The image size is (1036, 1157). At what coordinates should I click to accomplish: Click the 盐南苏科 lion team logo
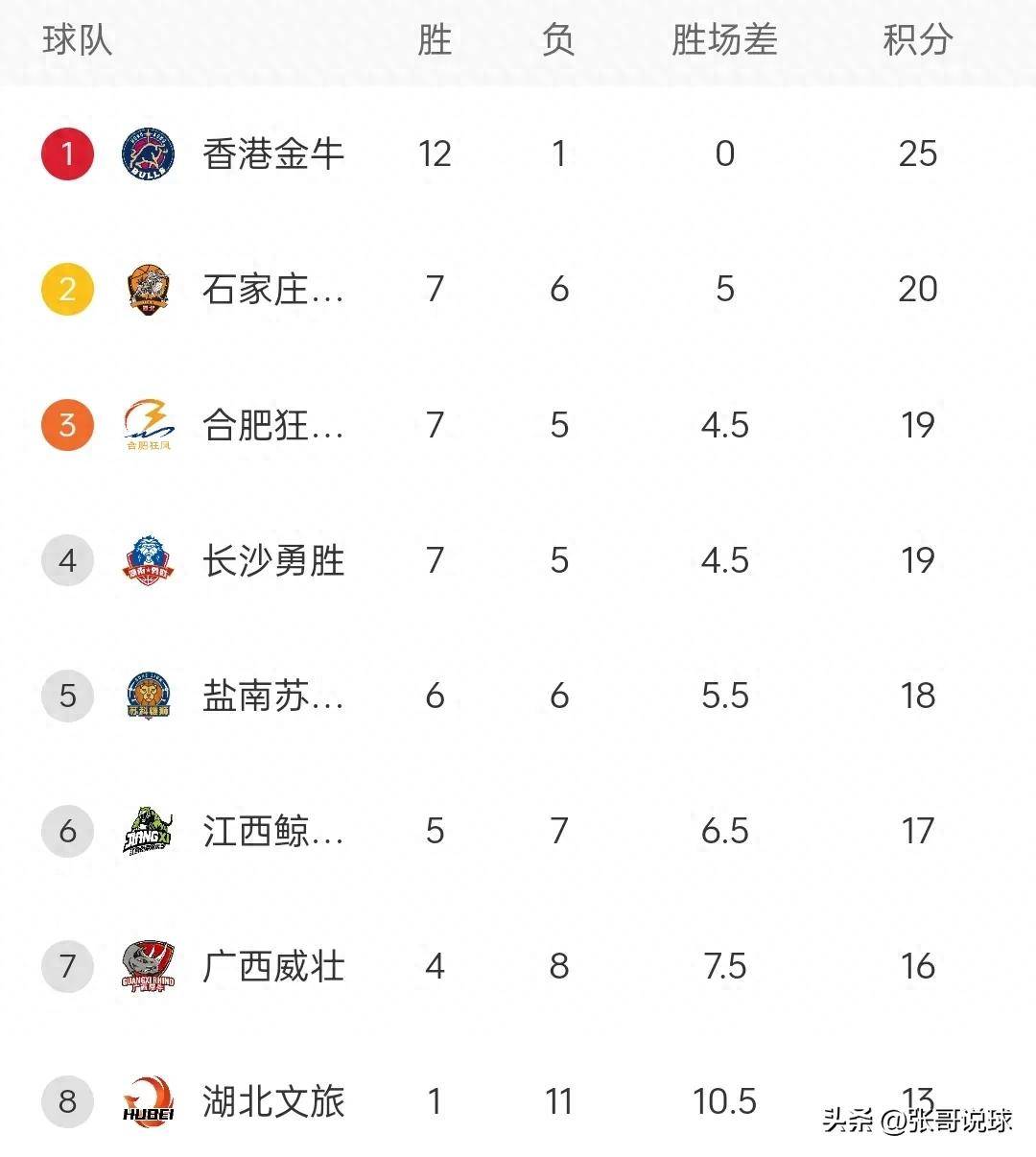click(x=149, y=696)
